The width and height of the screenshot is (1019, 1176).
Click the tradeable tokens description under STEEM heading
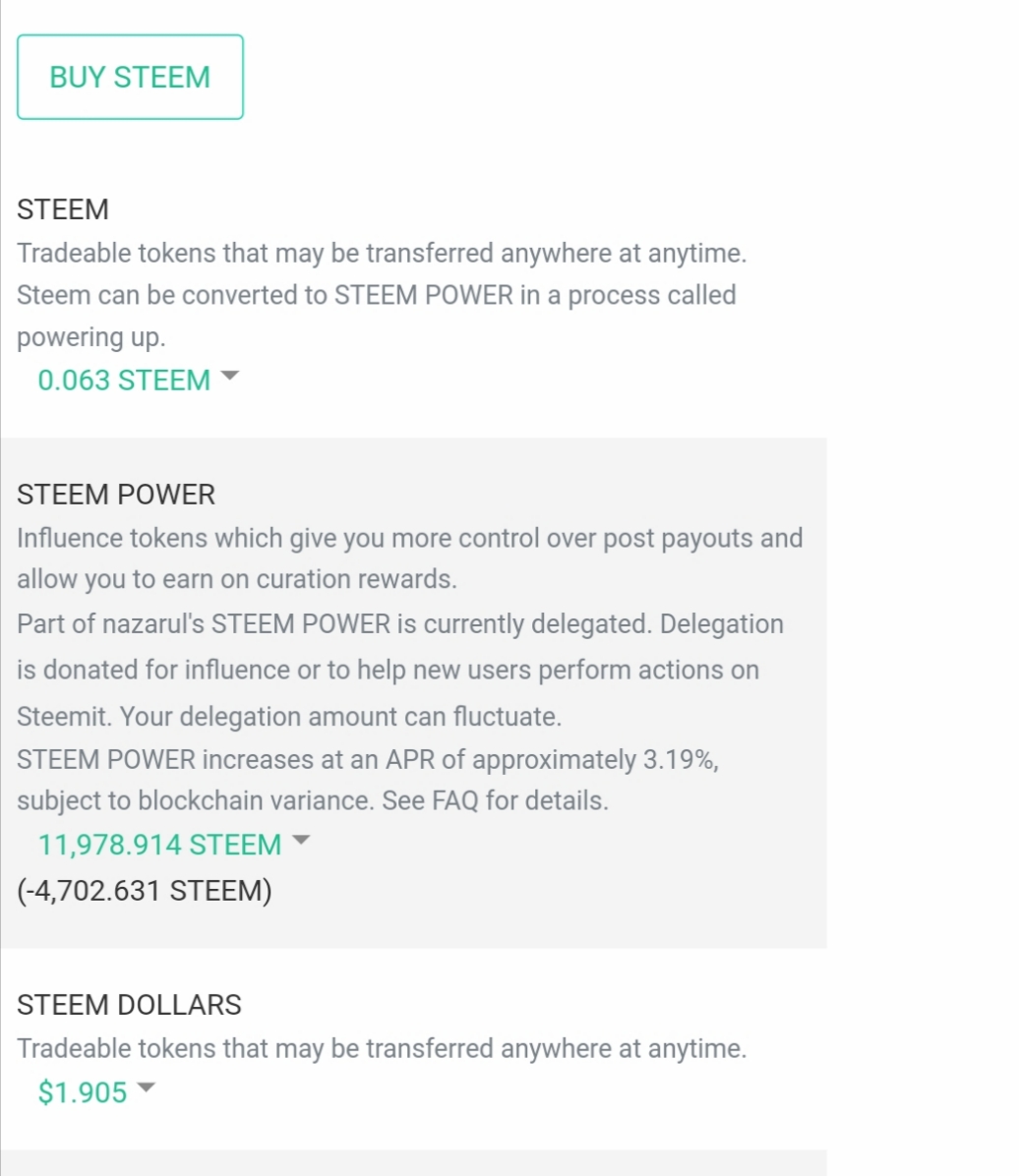(382, 254)
